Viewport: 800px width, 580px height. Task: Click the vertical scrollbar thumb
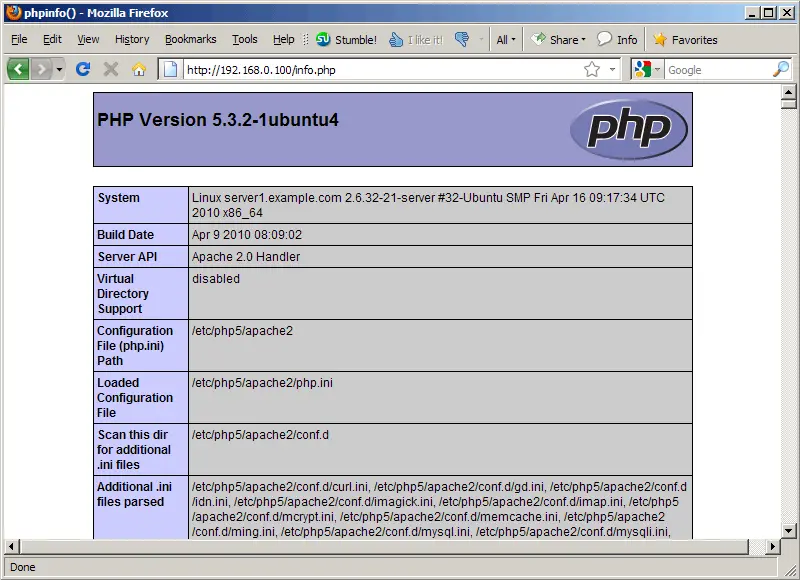(788, 104)
